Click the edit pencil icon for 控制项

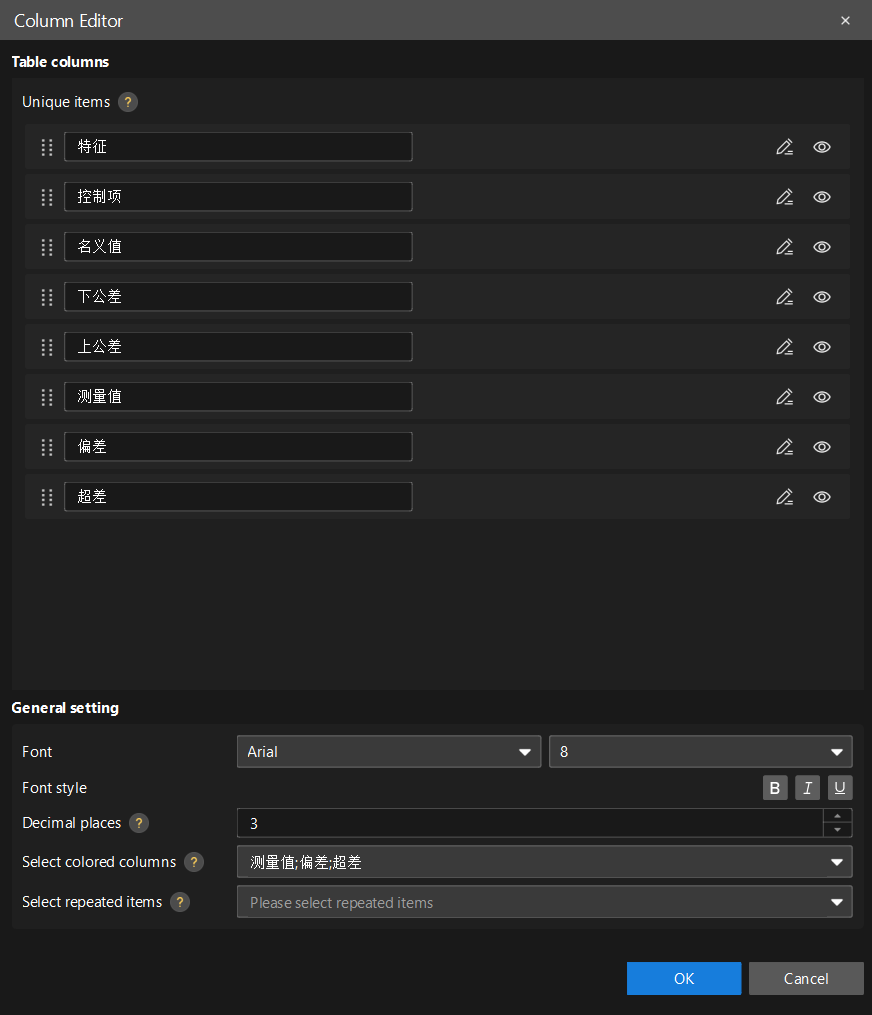785,196
